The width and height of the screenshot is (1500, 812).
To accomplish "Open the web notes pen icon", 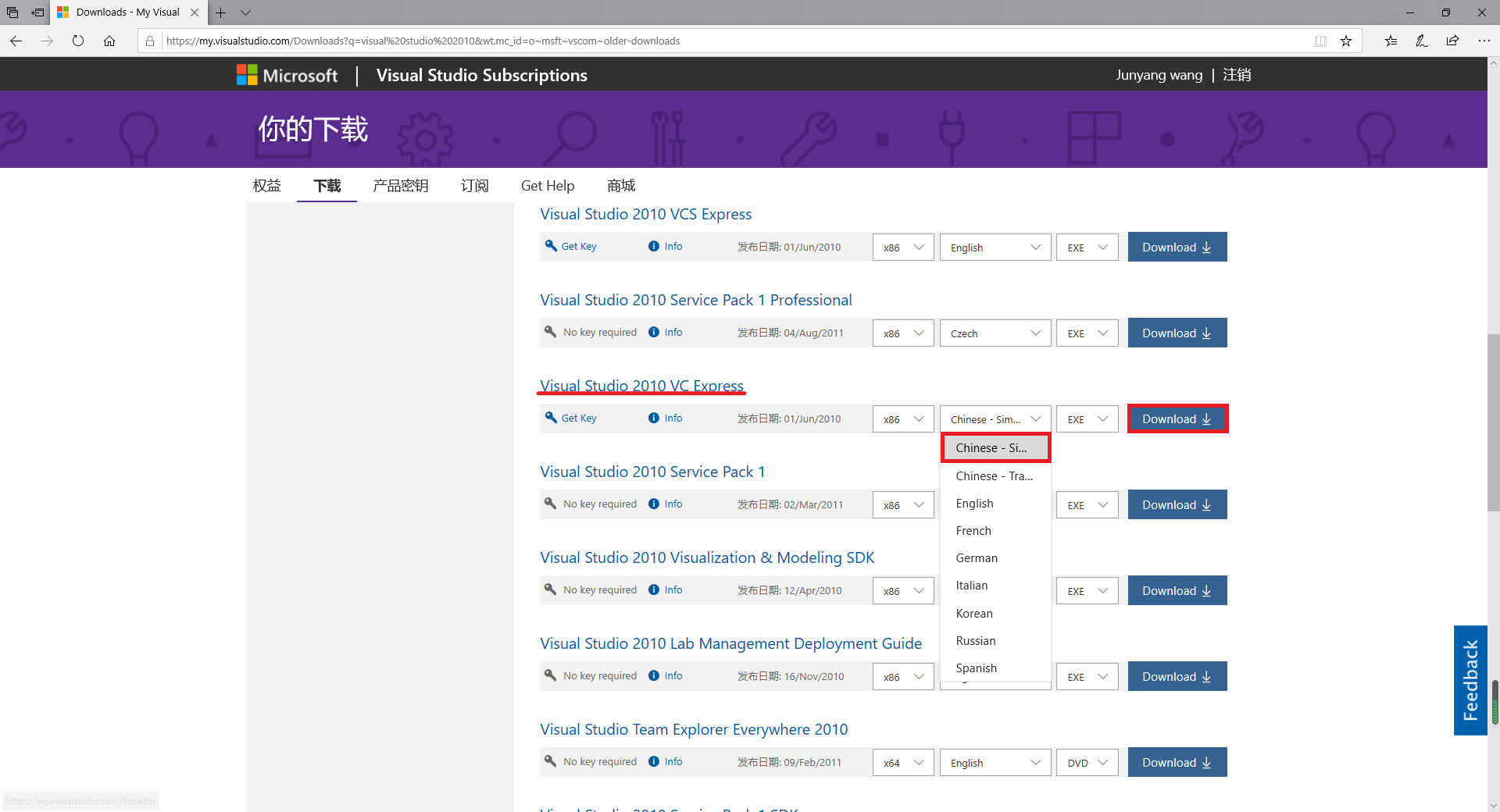I will point(1422,41).
